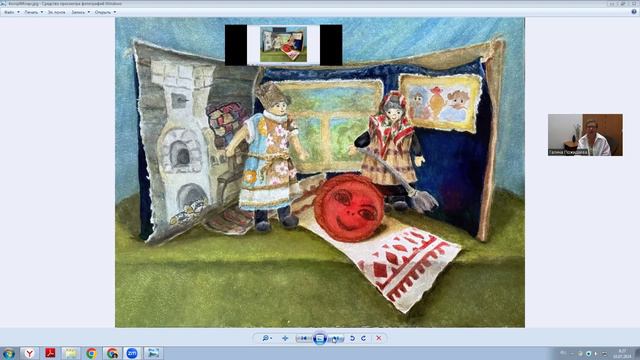640x360 pixels.
Task: Open the Запись dropdown menu
Action: tap(80, 12)
